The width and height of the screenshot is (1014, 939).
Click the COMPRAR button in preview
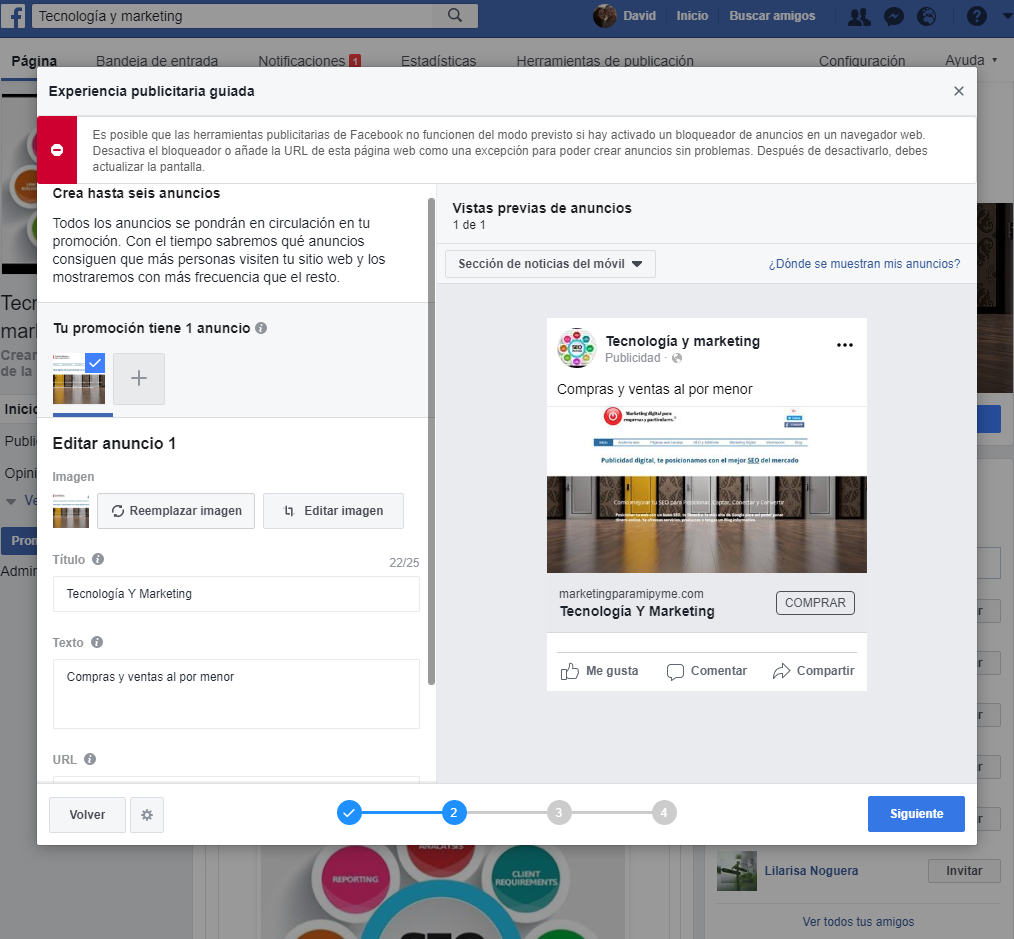tap(815, 603)
